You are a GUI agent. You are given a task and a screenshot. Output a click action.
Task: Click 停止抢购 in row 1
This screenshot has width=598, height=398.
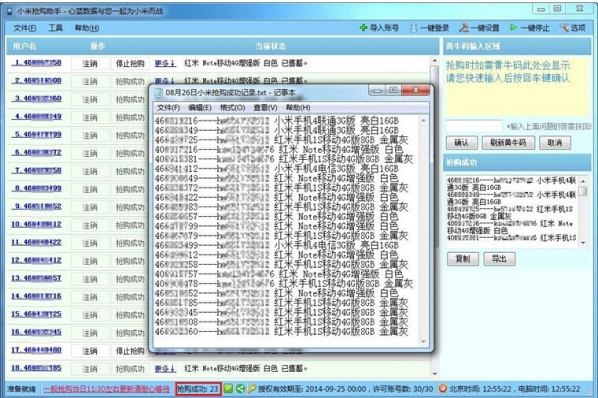(x=130, y=63)
